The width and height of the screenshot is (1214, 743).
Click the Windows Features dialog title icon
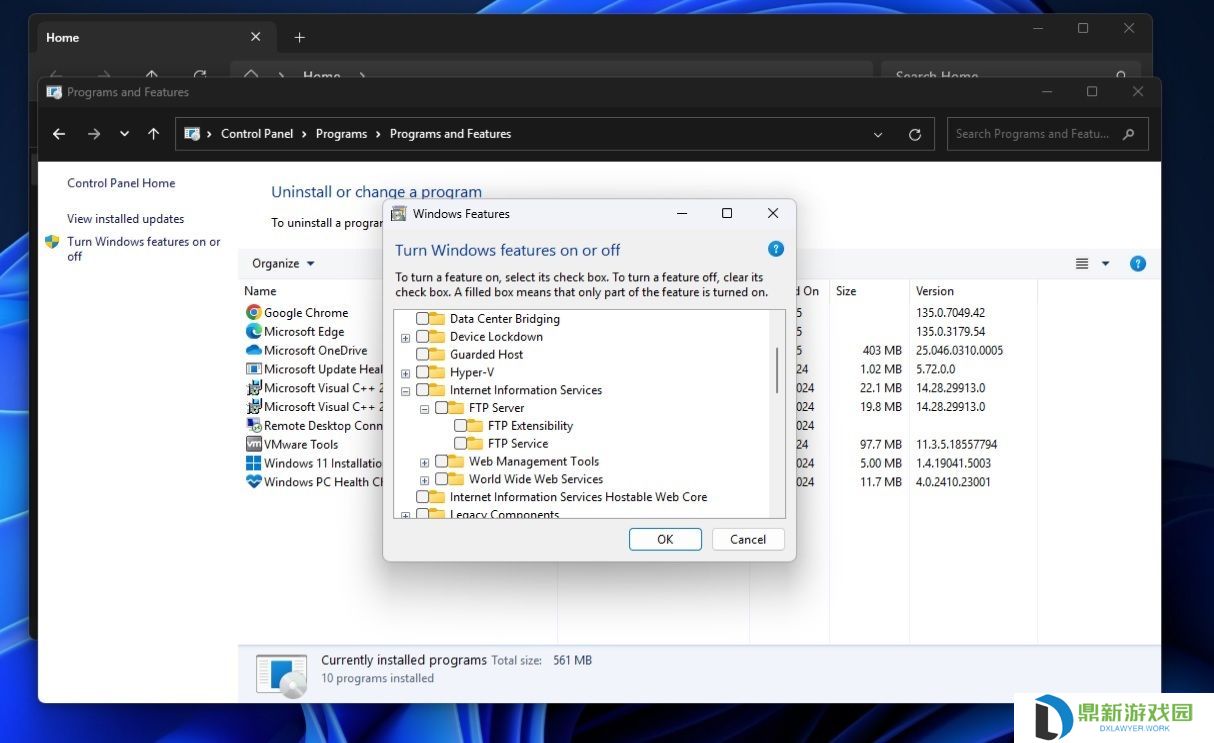(398, 213)
